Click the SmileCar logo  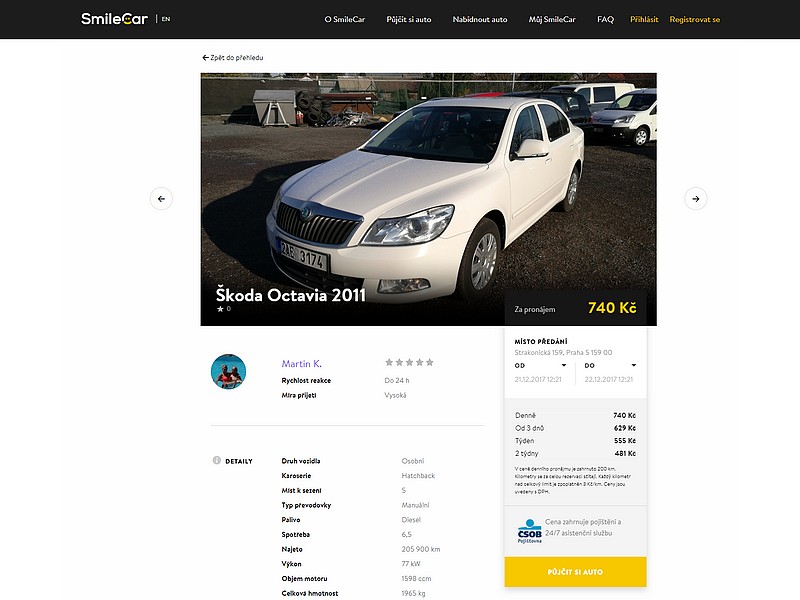point(114,19)
